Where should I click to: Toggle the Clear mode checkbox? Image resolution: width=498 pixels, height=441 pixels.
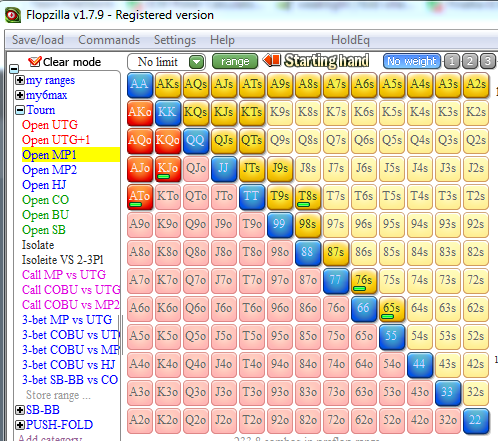[x=34, y=62]
